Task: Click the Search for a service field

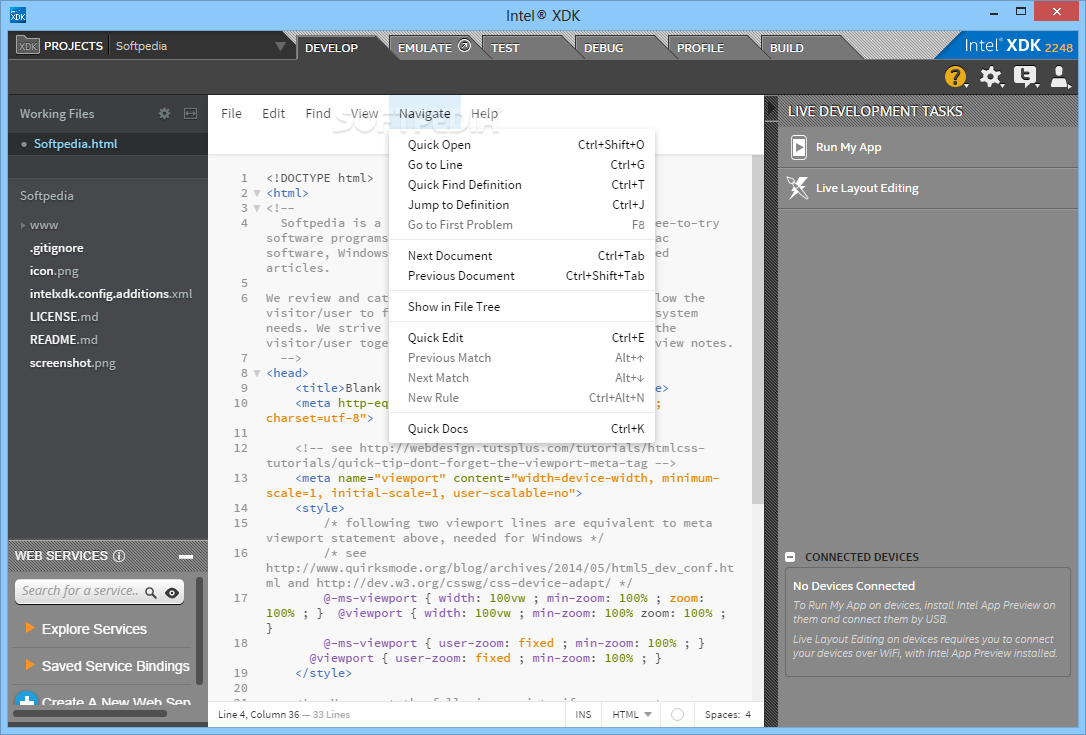Action: coord(80,591)
